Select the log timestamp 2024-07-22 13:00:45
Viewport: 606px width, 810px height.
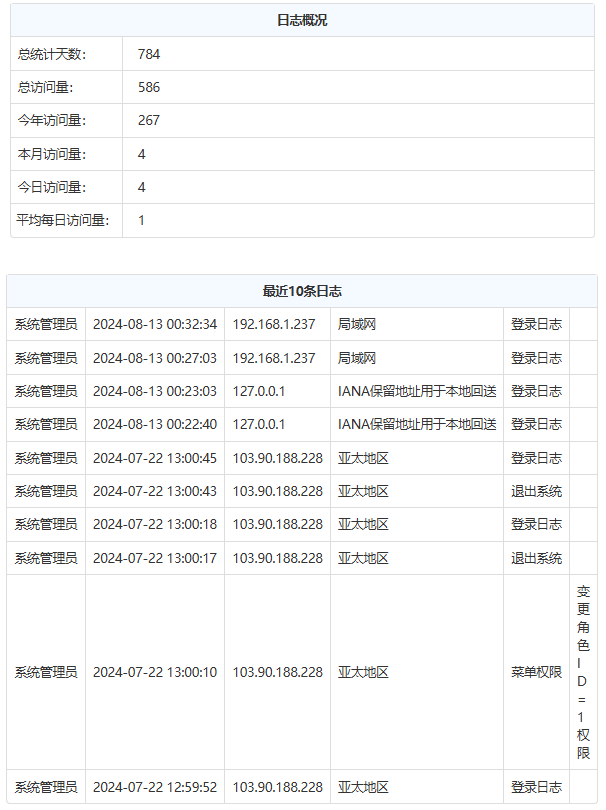(155, 458)
